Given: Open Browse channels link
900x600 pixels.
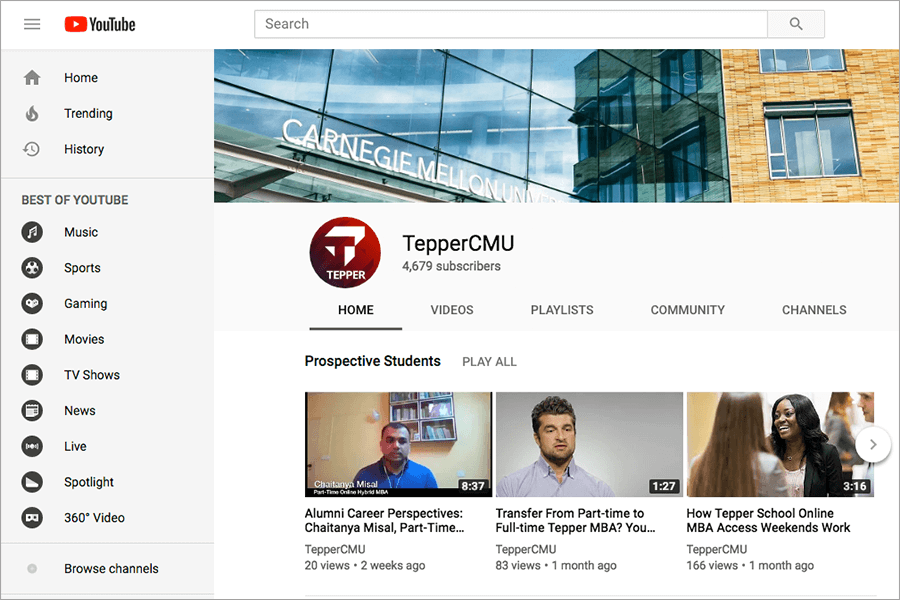Looking at the screenshot, I should click(111, 568).
